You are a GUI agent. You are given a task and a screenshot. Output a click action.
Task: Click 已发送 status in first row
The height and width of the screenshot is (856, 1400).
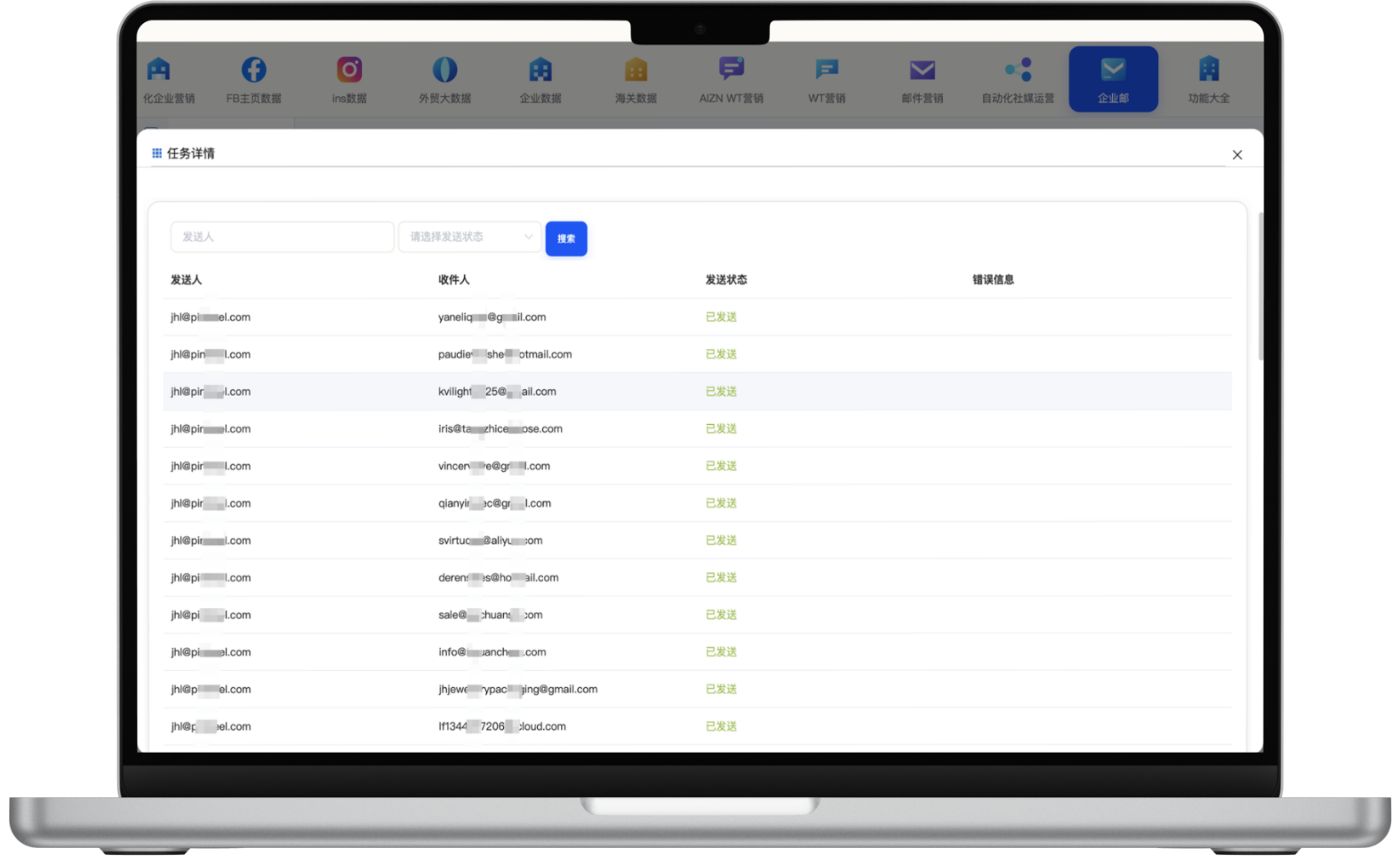[721, 317]
